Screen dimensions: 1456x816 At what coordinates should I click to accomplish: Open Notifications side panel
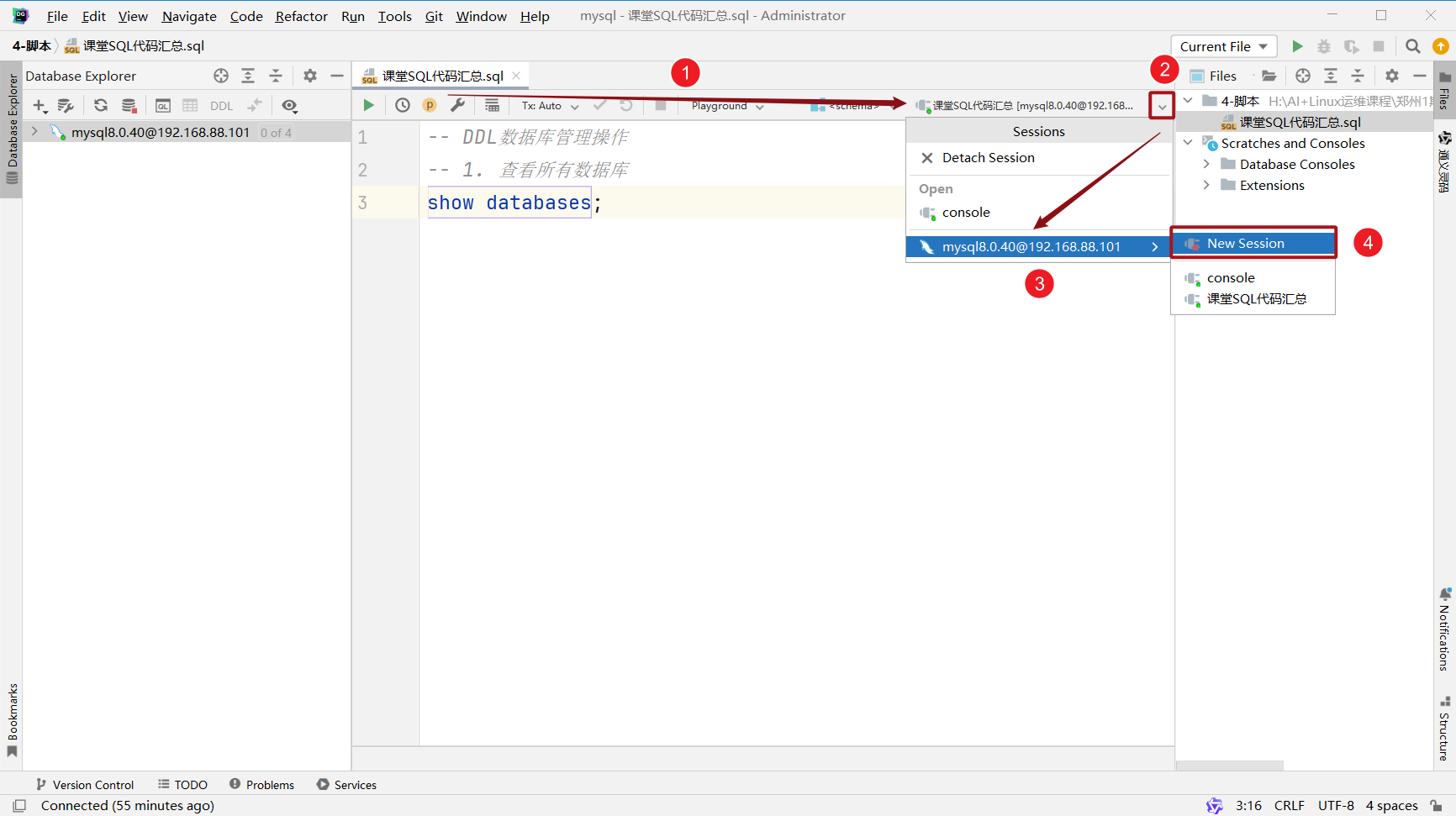(x=1444, y=629)
